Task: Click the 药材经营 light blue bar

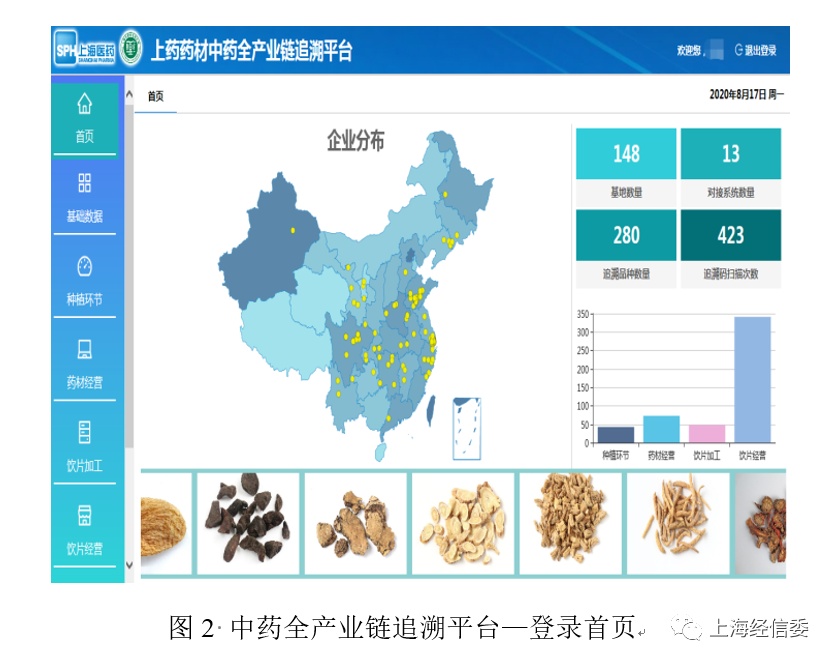Action: (661, 429)
